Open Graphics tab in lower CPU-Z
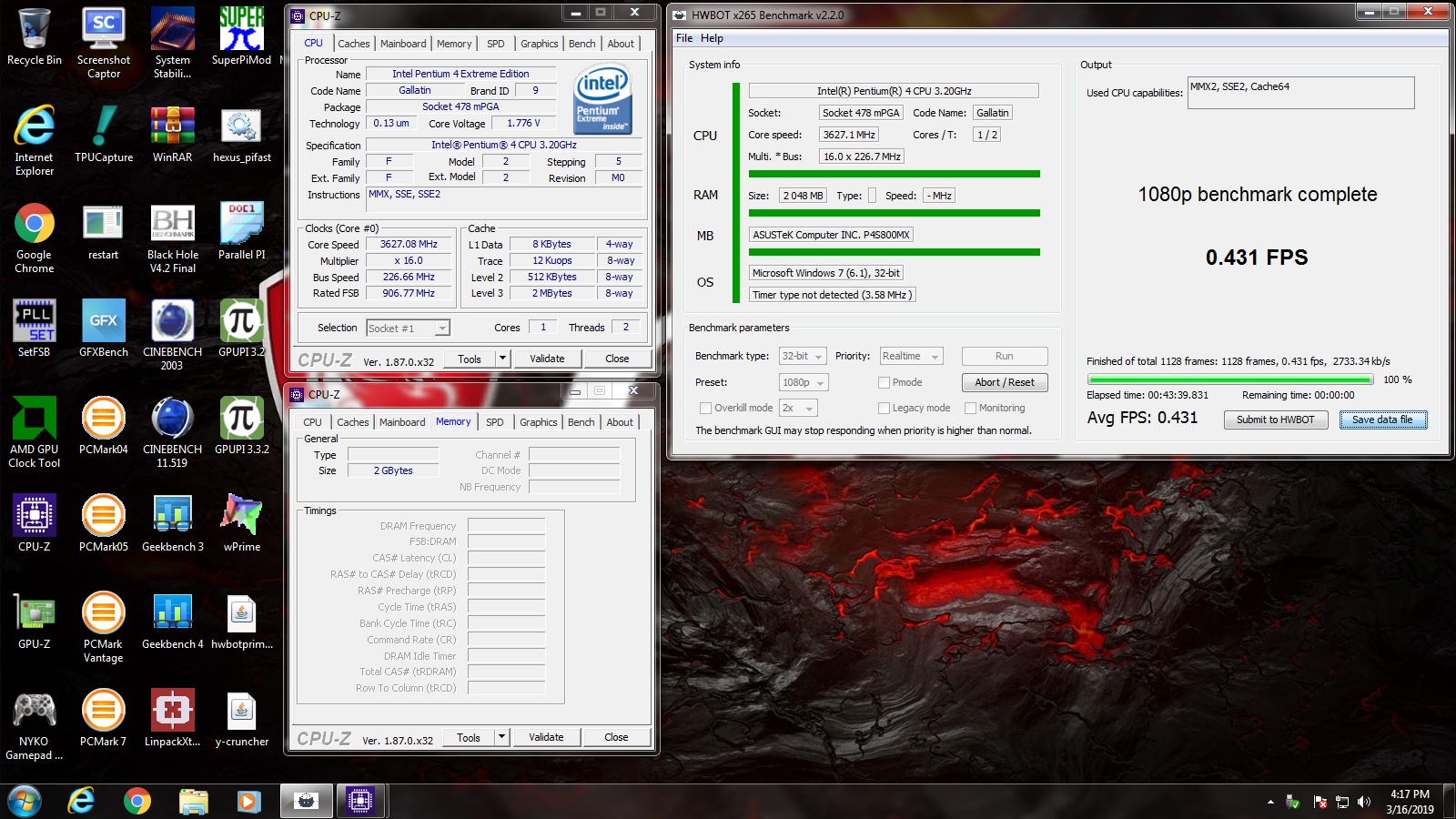 (539, 422)
